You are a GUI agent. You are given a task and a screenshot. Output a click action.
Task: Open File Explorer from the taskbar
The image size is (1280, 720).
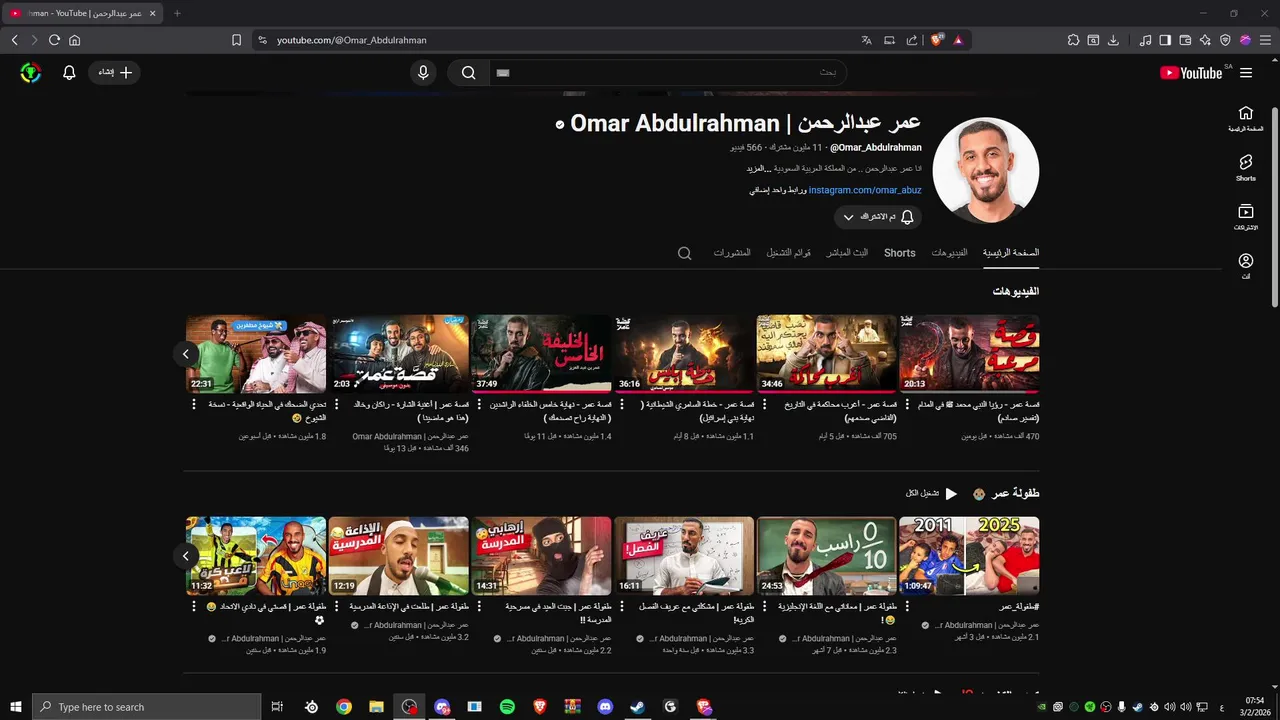tap(377, 707)
